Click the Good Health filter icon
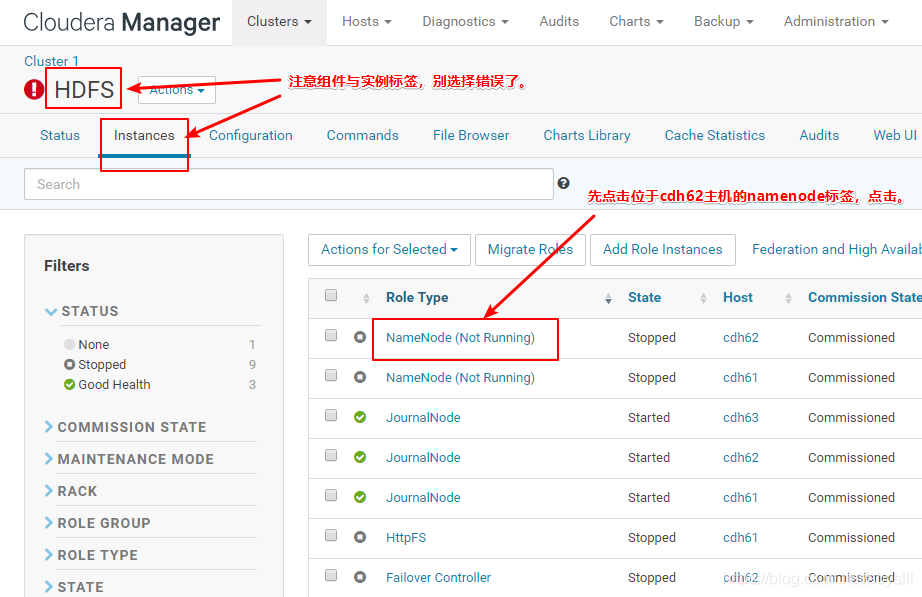 [x=69, y=385]
